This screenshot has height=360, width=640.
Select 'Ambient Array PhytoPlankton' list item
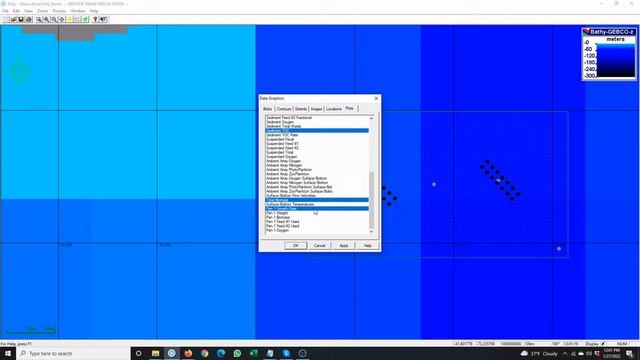(x=317, y=170)
